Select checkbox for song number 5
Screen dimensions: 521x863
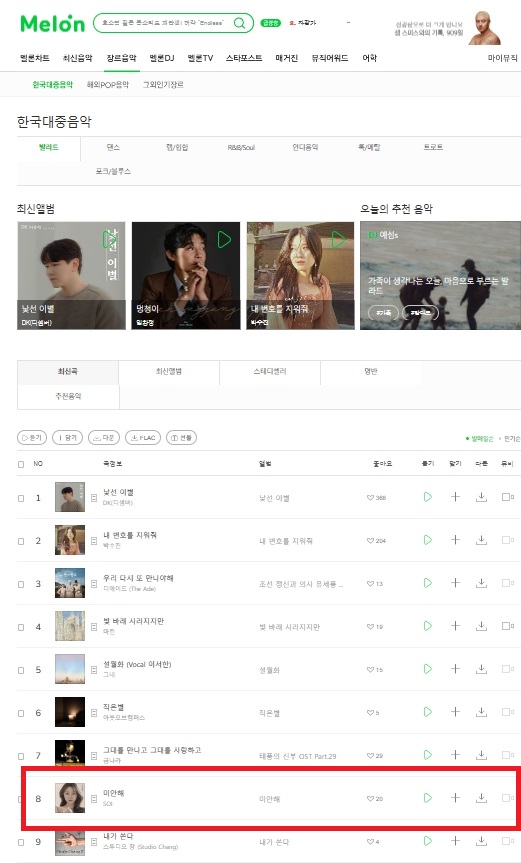(21, 670)
